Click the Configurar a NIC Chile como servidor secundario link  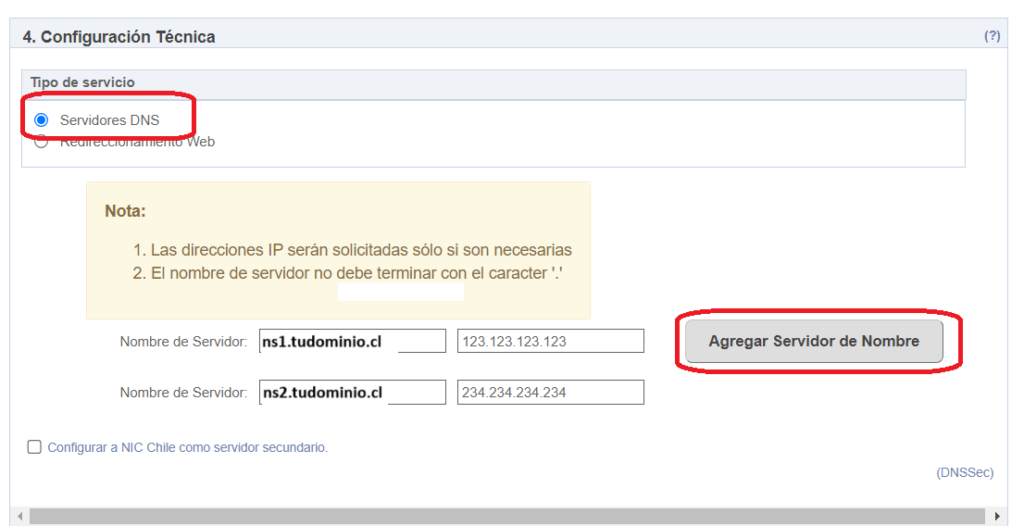click(187, 448)
